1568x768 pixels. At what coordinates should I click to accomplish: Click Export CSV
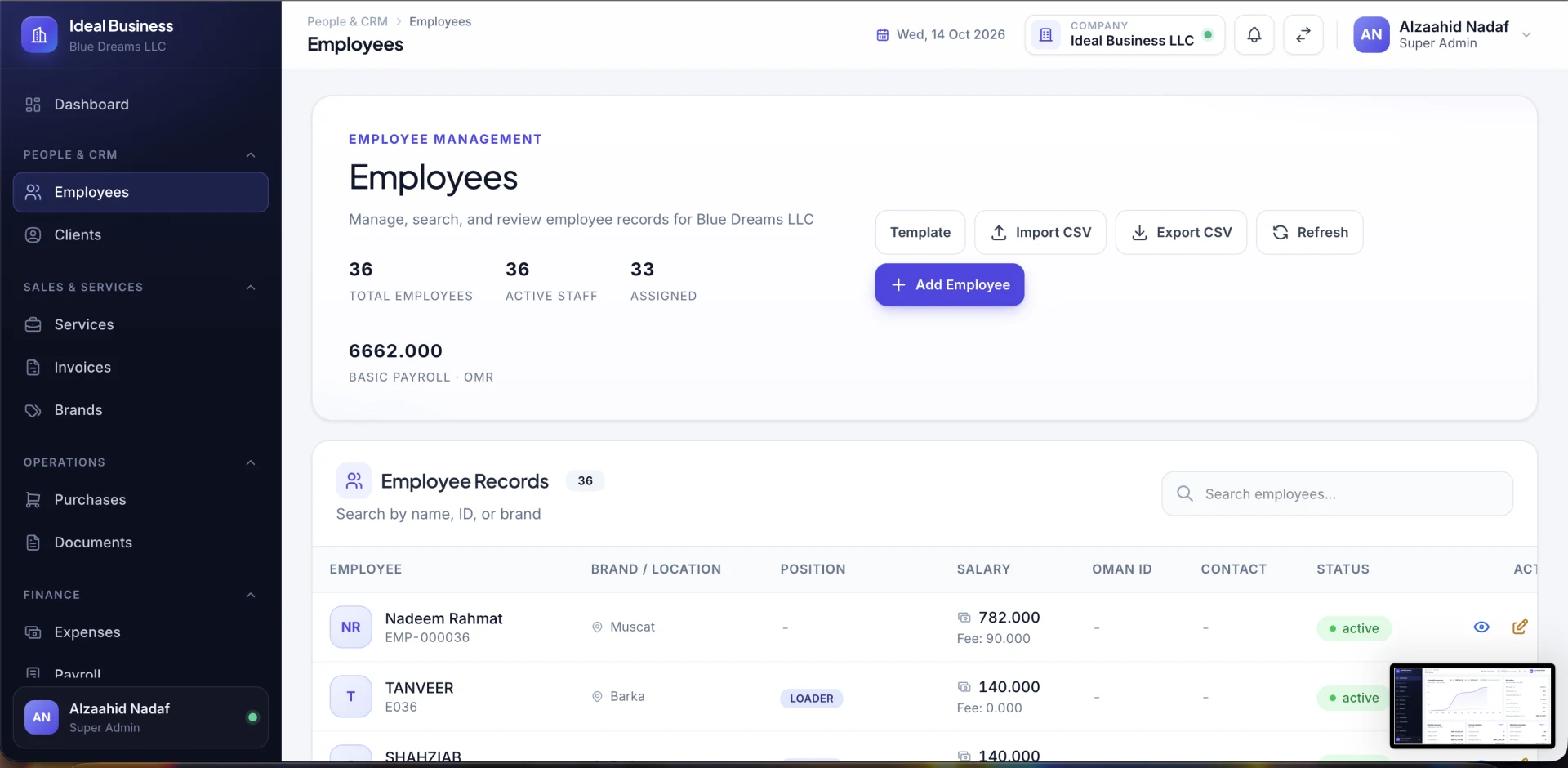click(x=1181, y=232)
